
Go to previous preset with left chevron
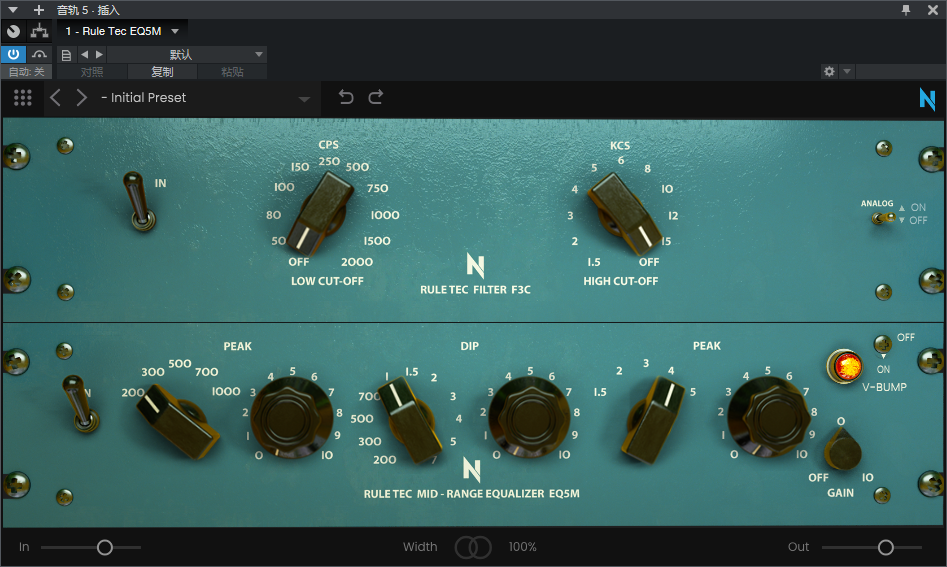click(55, 98)
